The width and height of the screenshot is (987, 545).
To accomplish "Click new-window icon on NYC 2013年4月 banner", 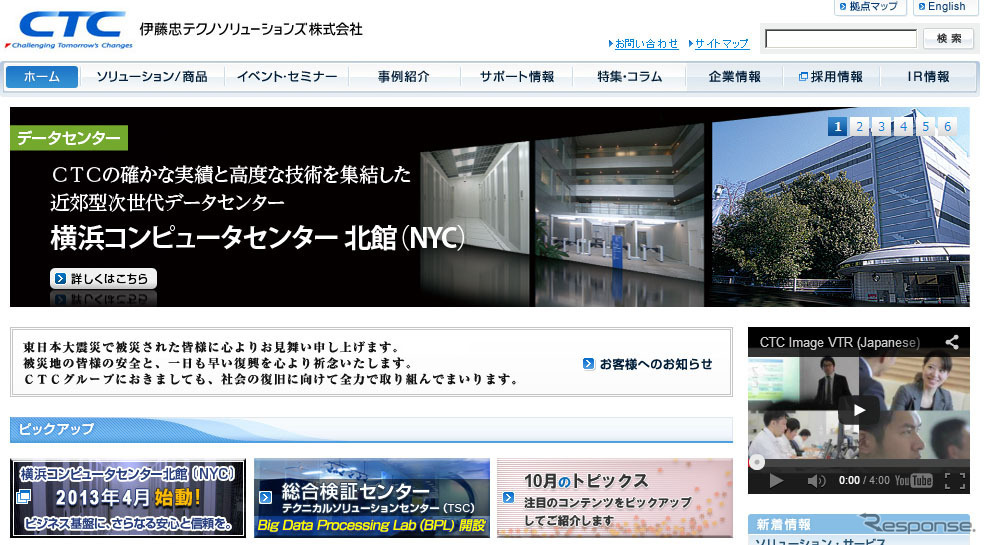I will [23, 497].
